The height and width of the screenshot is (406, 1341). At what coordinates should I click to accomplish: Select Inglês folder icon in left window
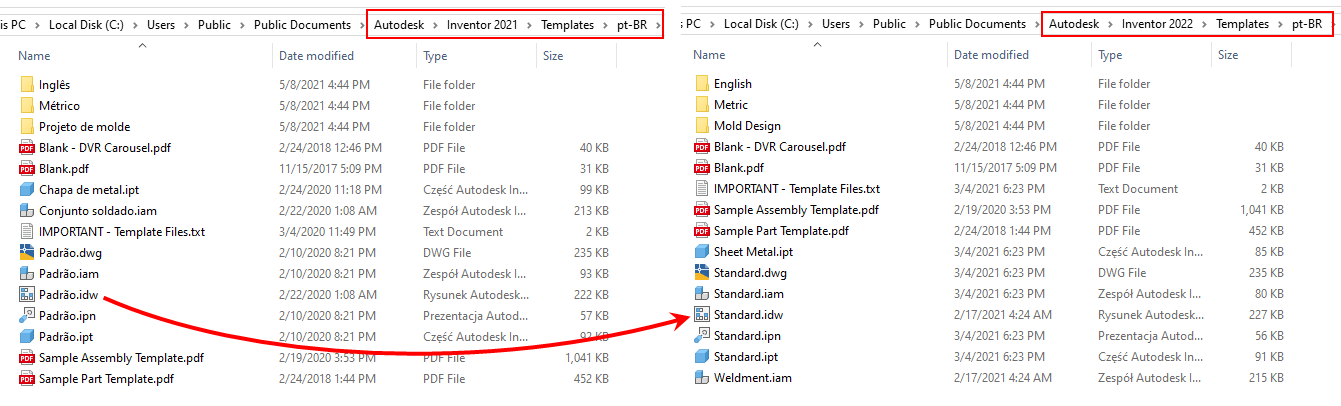click(27, 85)
